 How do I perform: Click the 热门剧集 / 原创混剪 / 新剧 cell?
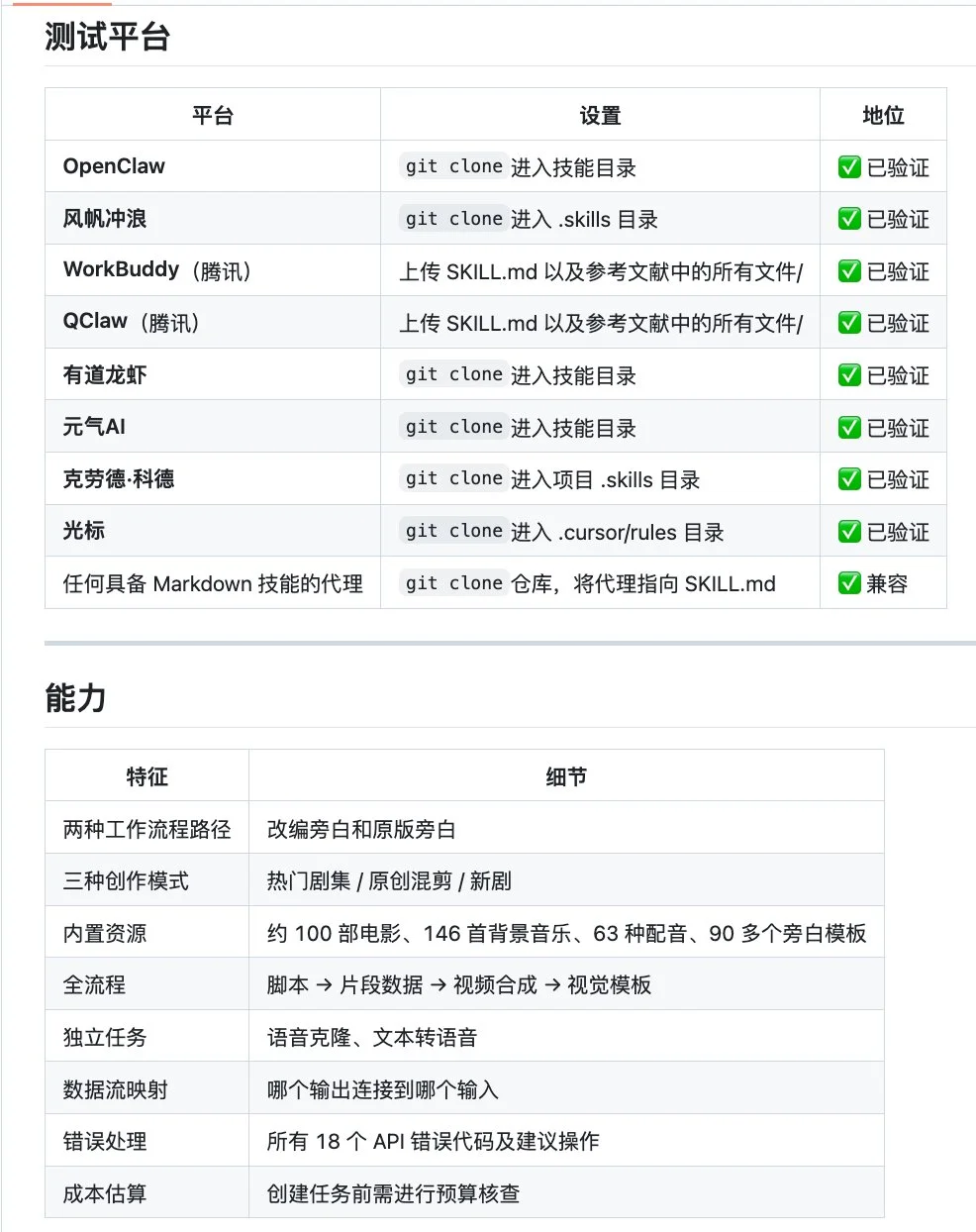566,880
